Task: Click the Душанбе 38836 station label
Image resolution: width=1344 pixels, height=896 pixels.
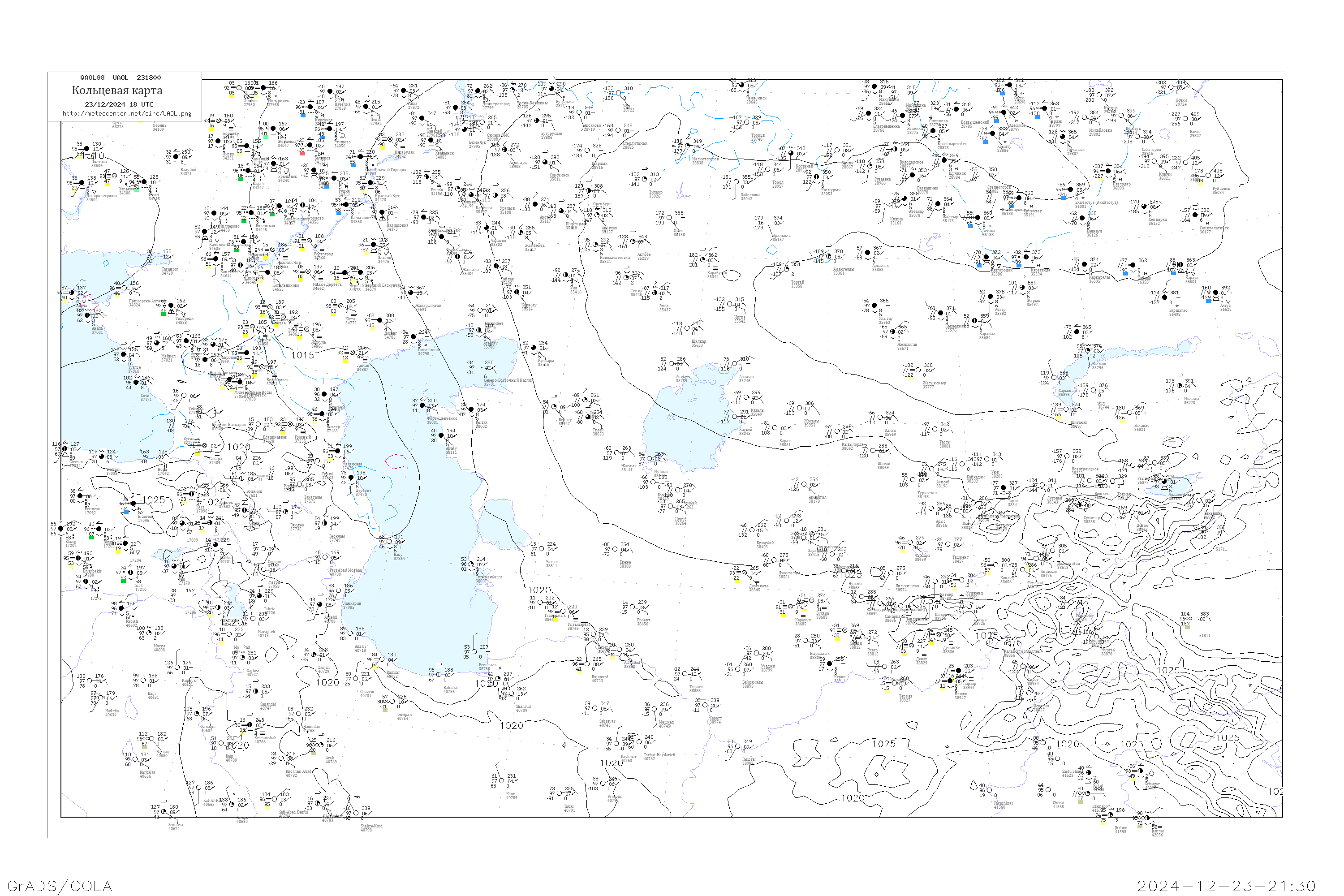Action: coord(952,649)
